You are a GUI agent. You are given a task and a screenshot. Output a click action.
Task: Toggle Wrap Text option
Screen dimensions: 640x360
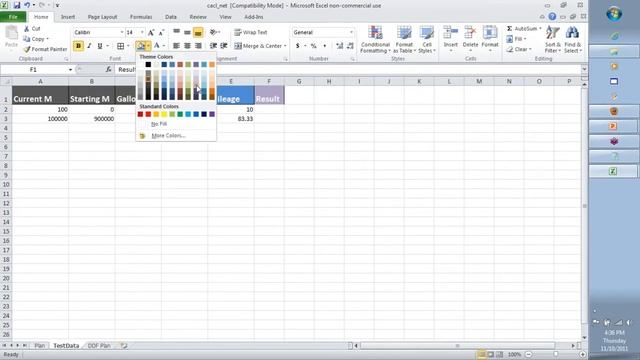pos(251,32)
